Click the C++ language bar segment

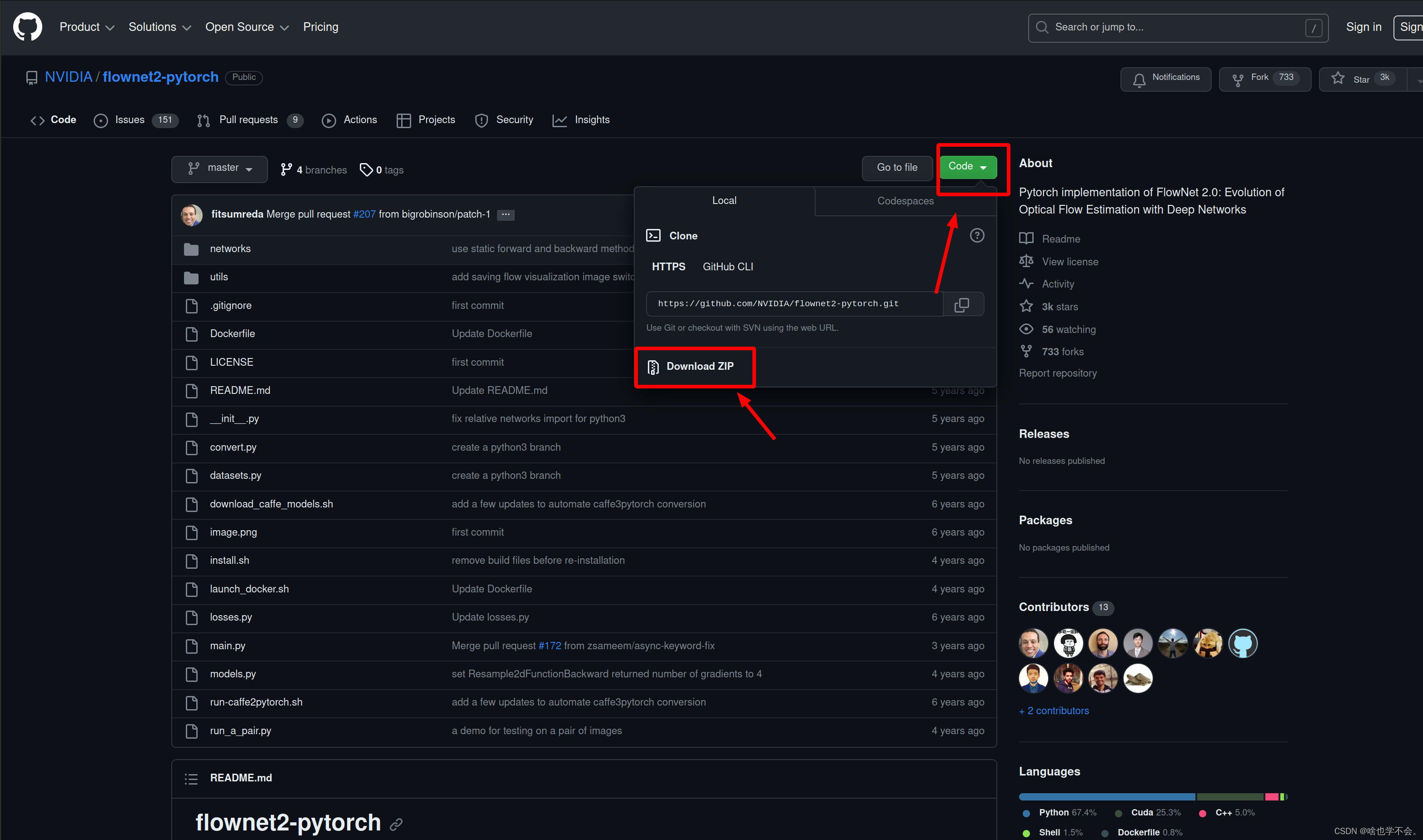(1271, 798)
